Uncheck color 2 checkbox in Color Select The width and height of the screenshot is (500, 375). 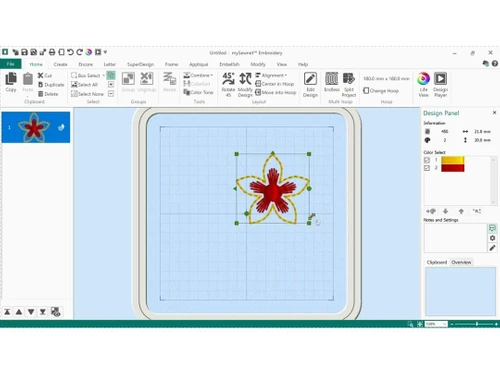427,168
